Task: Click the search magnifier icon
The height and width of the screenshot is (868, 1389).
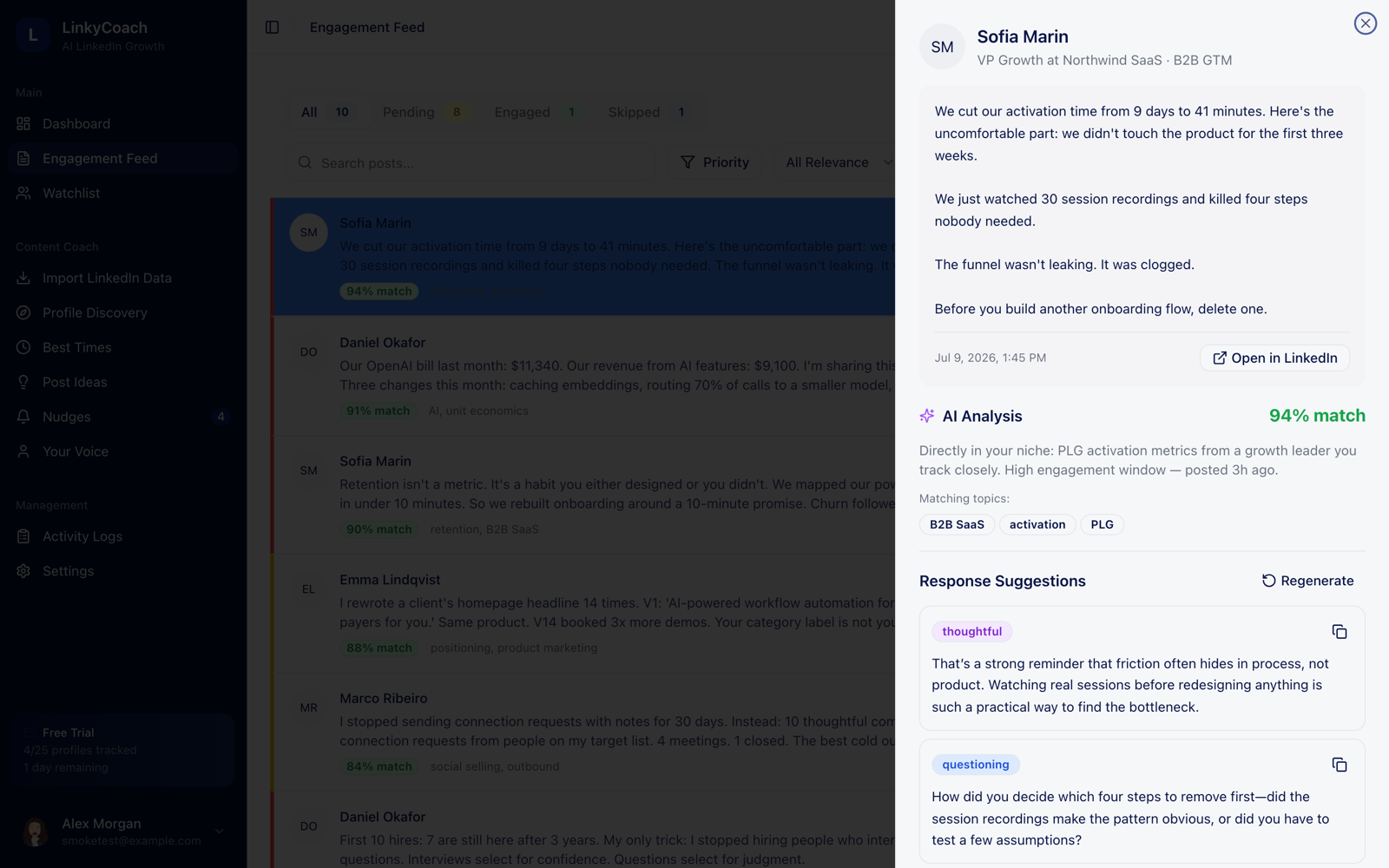Action: pyautogui.click(x=305, y=163)
